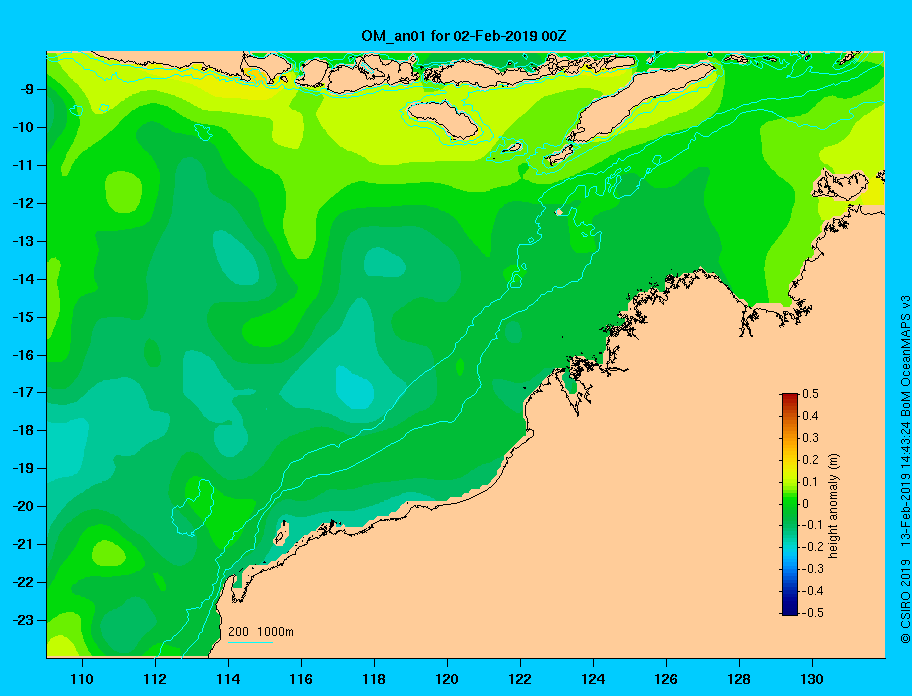Image resolution: width=912 pixels, height=696 pixels.
Task: Click the cyan legend line under "200 1000m"
Action: coord(250,642)
